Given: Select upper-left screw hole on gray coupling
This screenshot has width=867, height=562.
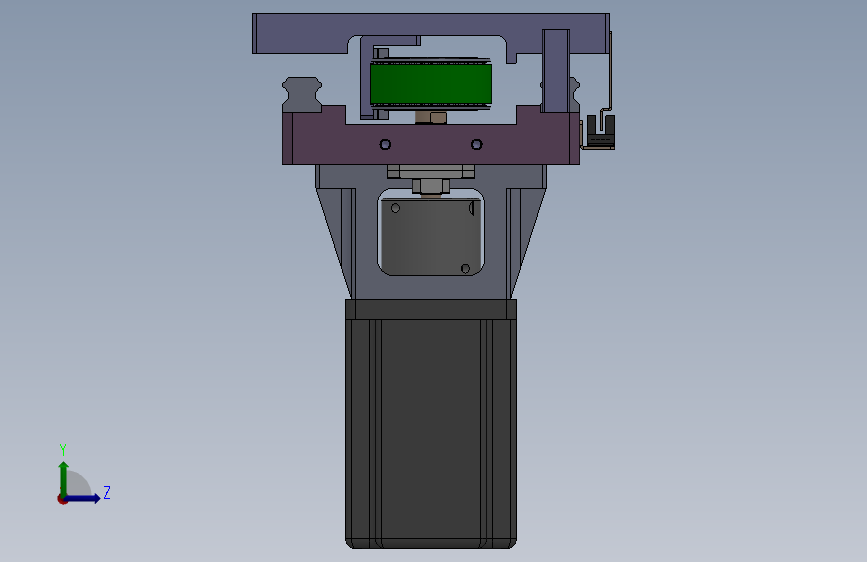Looking at the screenshot, I should [x=395, y=208].
